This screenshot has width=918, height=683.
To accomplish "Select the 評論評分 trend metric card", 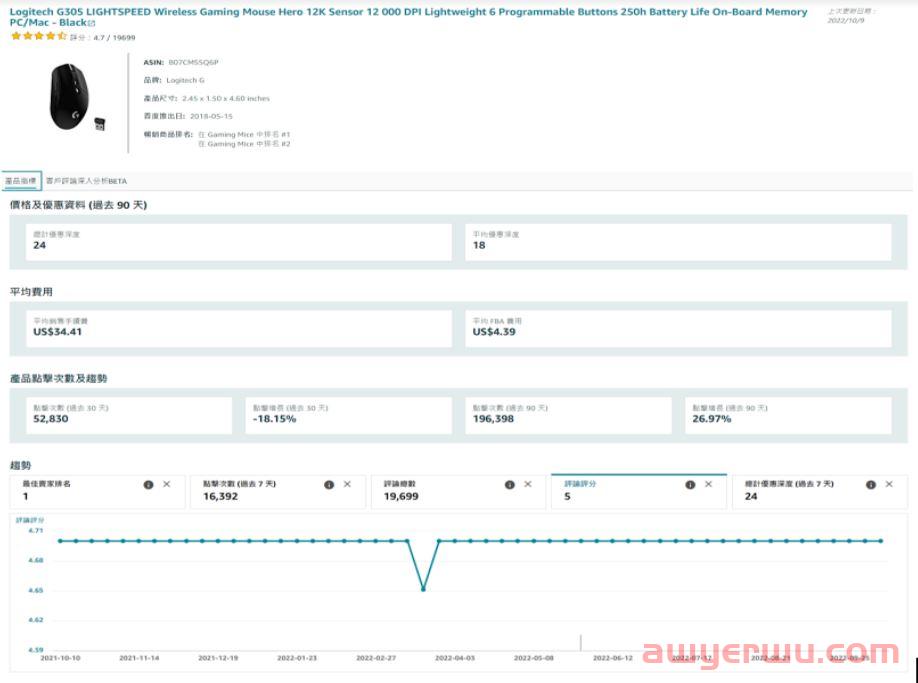I will (639, 492).
